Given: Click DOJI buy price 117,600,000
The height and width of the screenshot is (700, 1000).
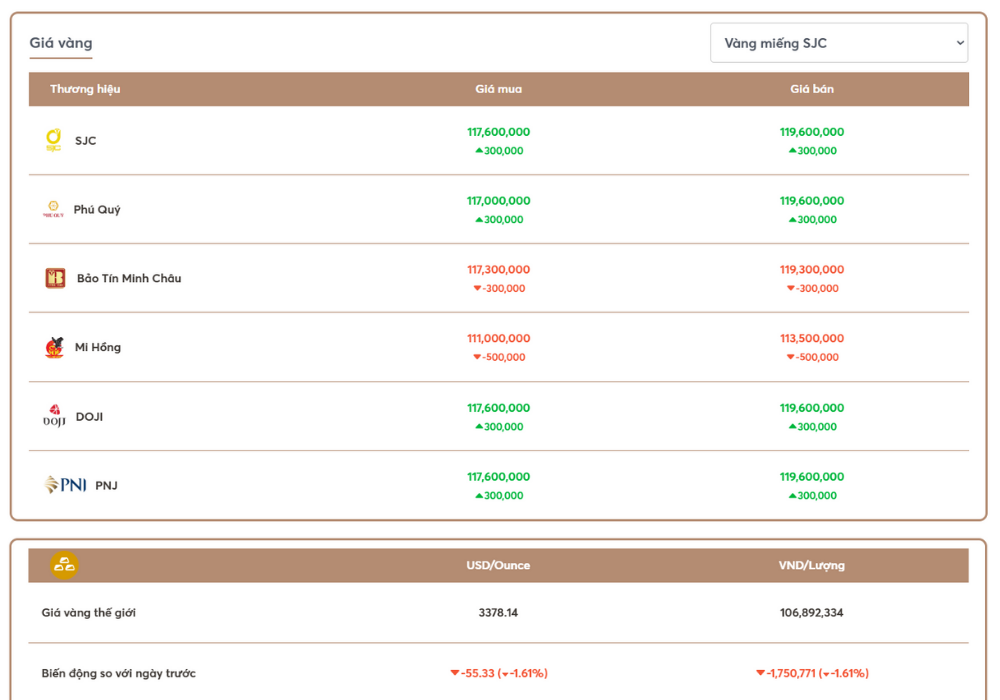Looking at the screenshot, I should 498,408.
